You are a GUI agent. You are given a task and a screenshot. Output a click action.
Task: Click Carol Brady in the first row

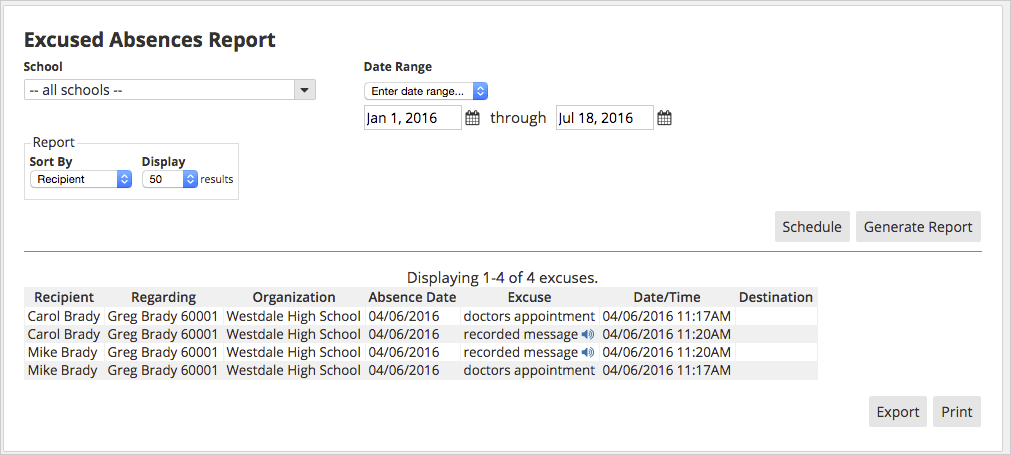(x=64, y=316)
